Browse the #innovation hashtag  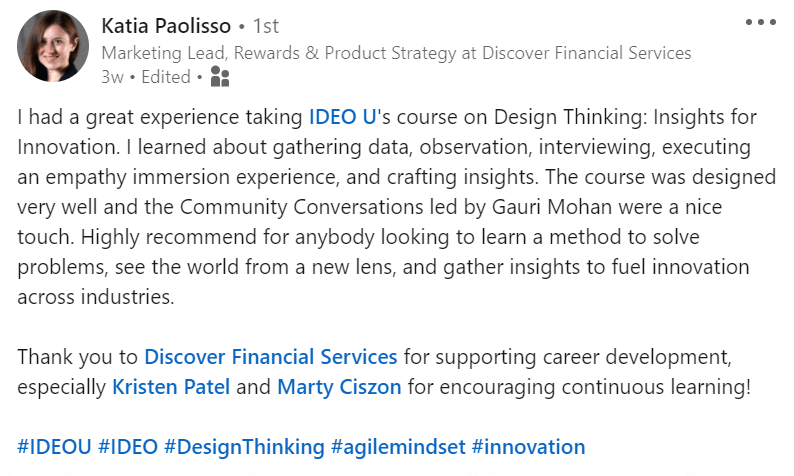tap(528, 446)
